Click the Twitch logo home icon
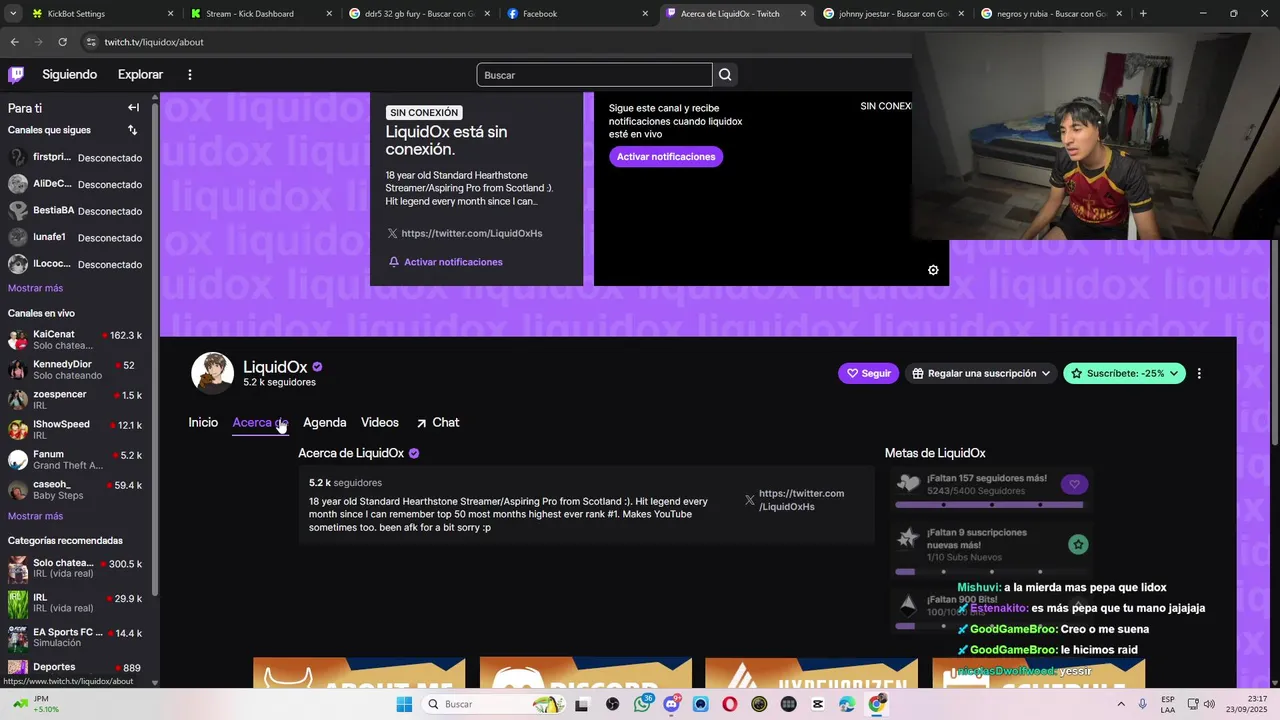The height and width of the screenshot is (720, 1280). tap(16, 75)
